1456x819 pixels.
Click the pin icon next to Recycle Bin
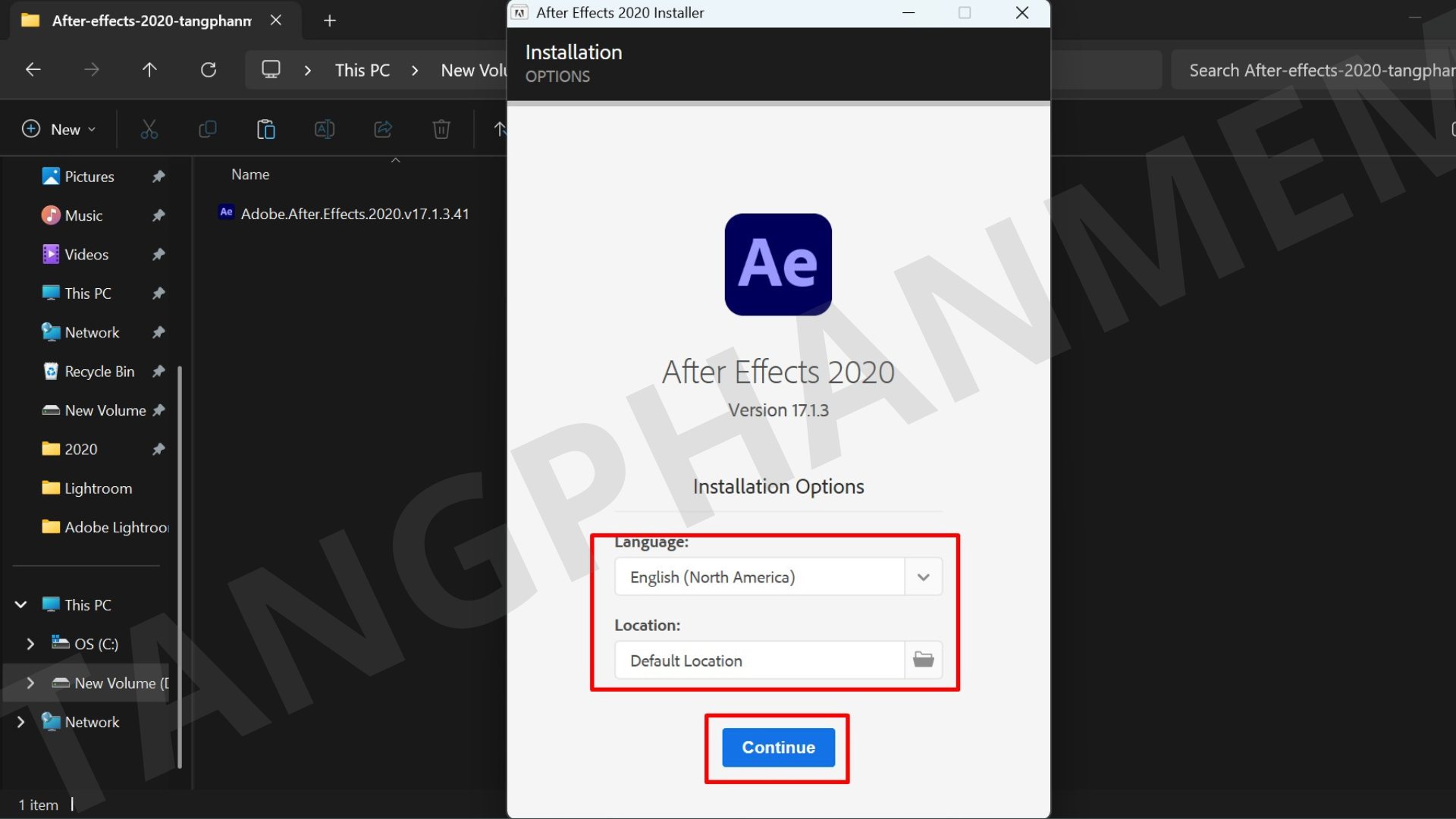point(158,372)
